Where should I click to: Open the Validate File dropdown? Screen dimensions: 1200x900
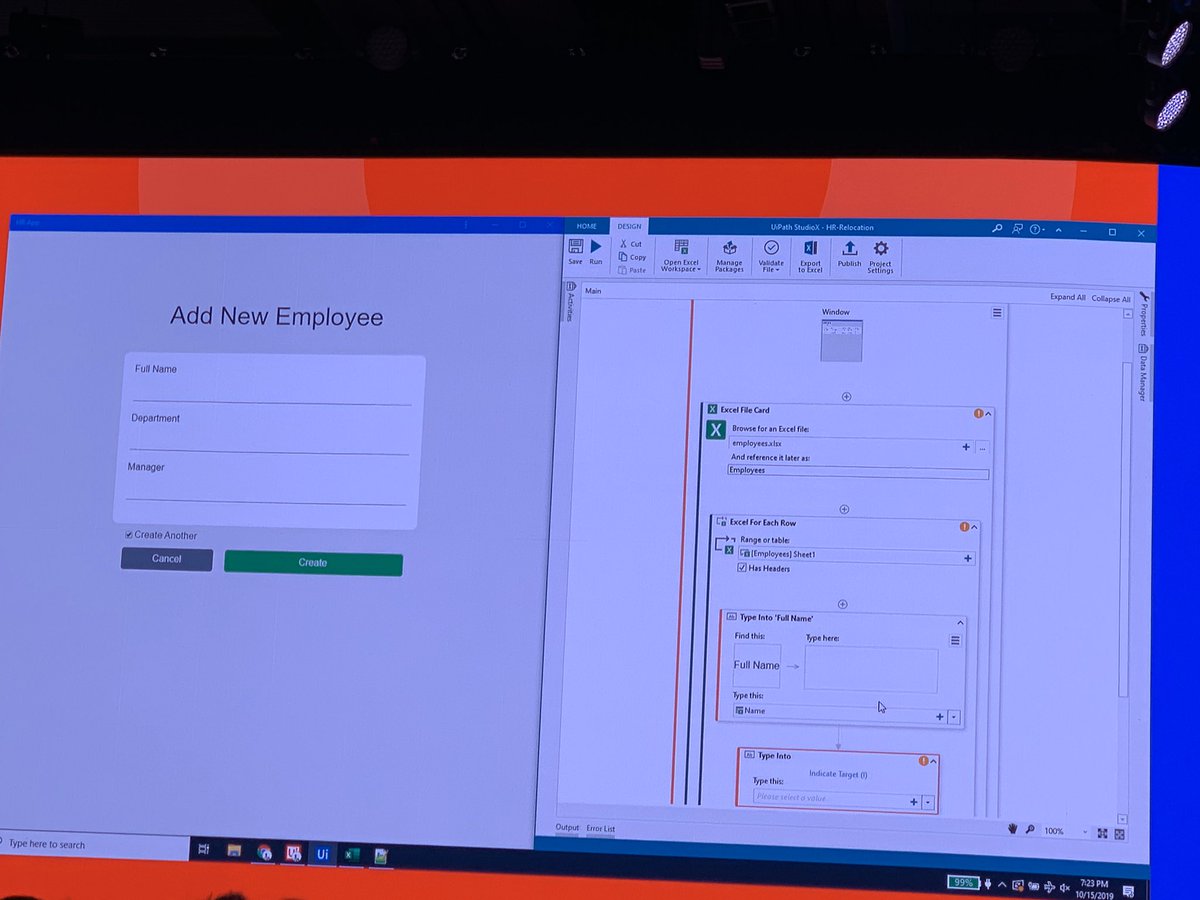[x=771, y=256]
